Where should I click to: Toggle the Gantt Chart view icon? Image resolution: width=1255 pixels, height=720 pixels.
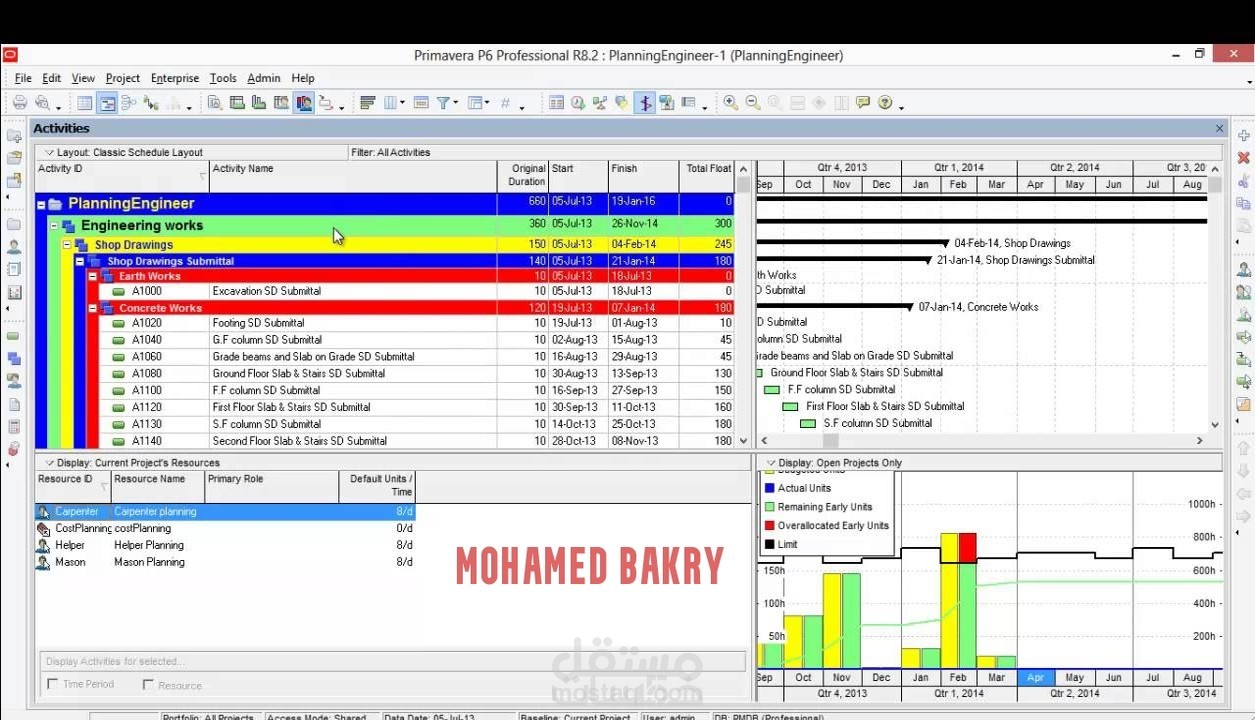[x=107, y=102]
